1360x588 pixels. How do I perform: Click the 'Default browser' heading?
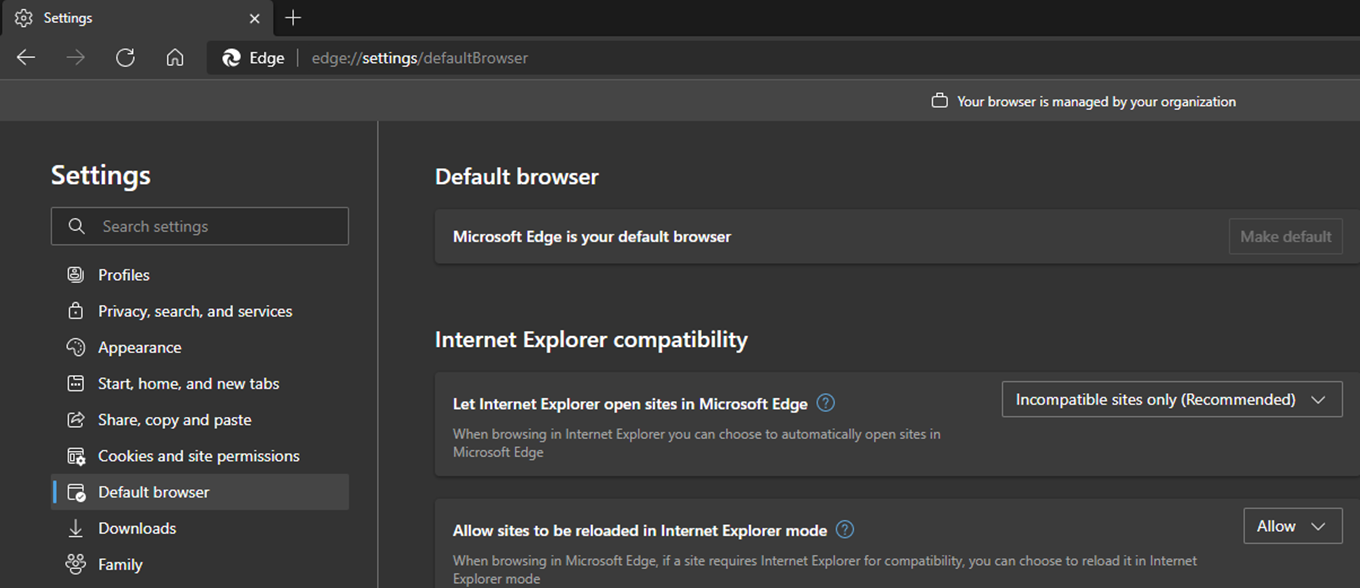517,177
